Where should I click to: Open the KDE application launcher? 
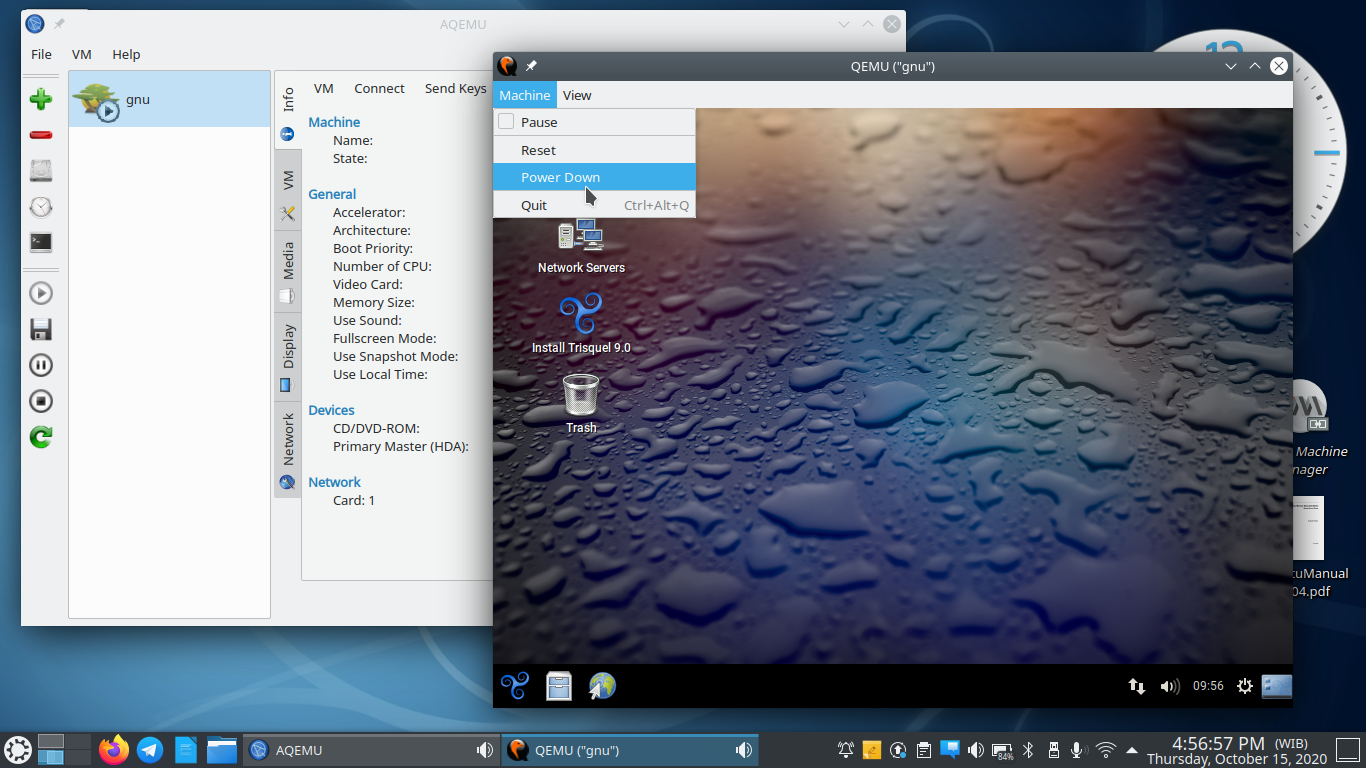tap(17, 749)
